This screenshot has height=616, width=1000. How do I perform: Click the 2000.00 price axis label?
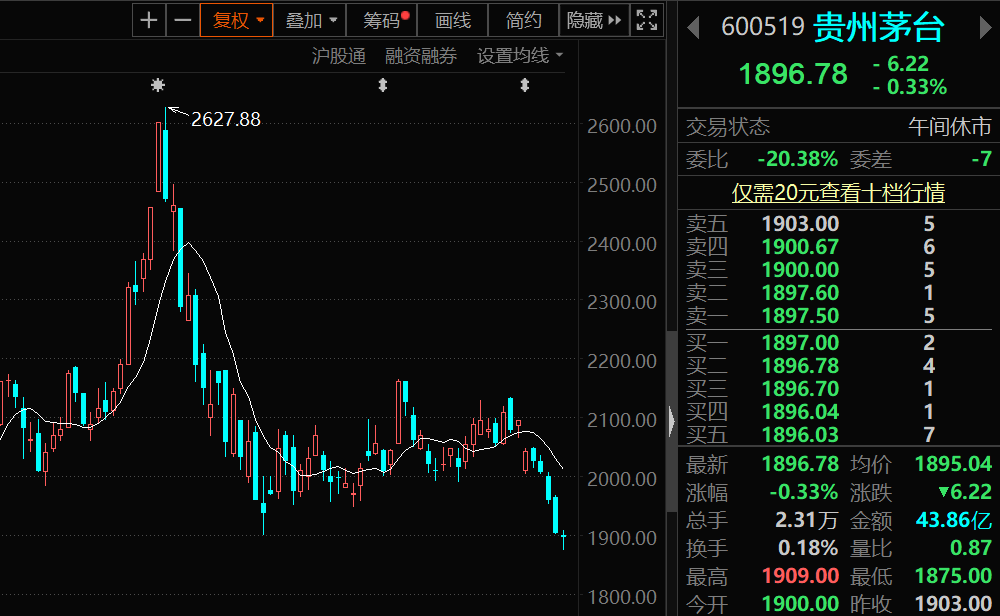[622, 479]
